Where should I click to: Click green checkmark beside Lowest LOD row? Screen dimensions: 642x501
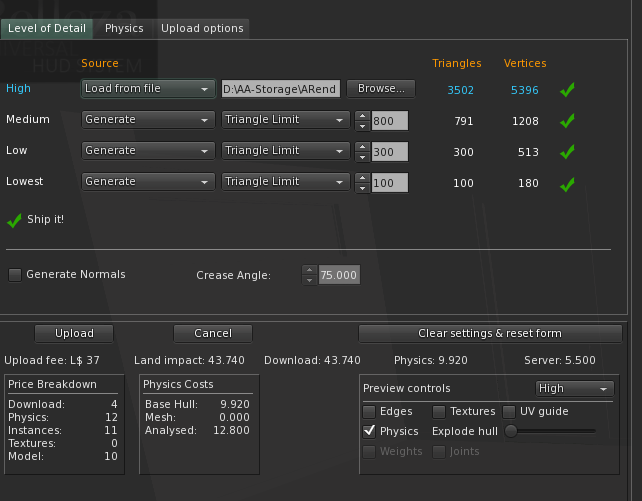click(567, 184)
